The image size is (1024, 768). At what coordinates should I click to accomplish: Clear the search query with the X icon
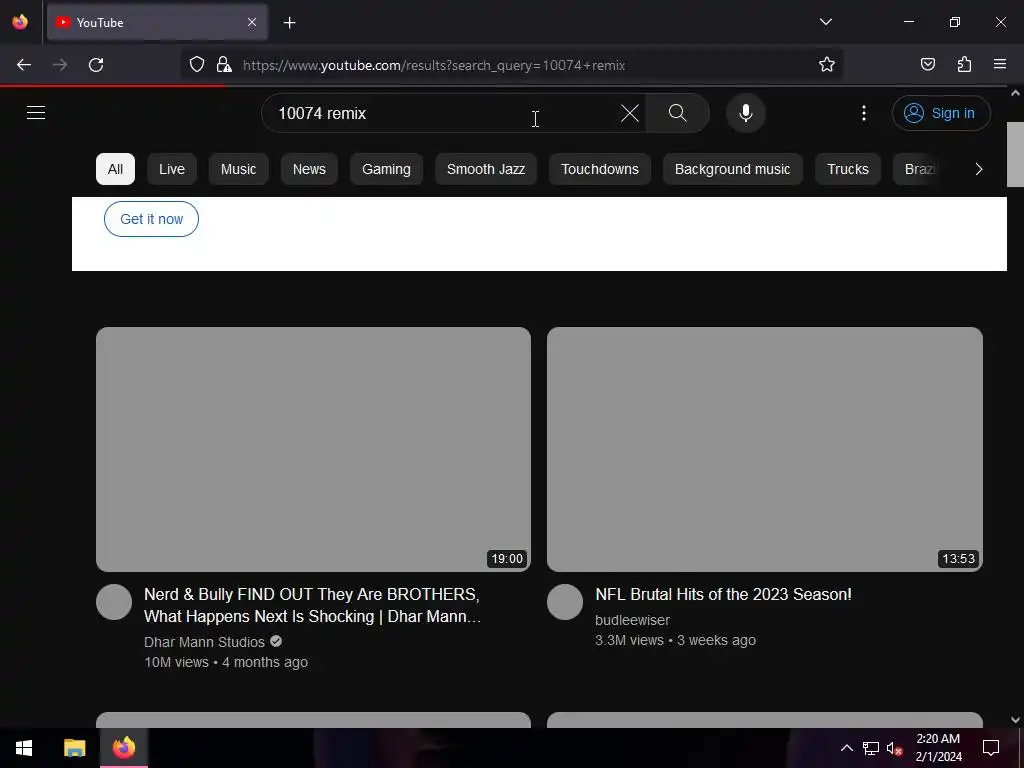point(630,113)
